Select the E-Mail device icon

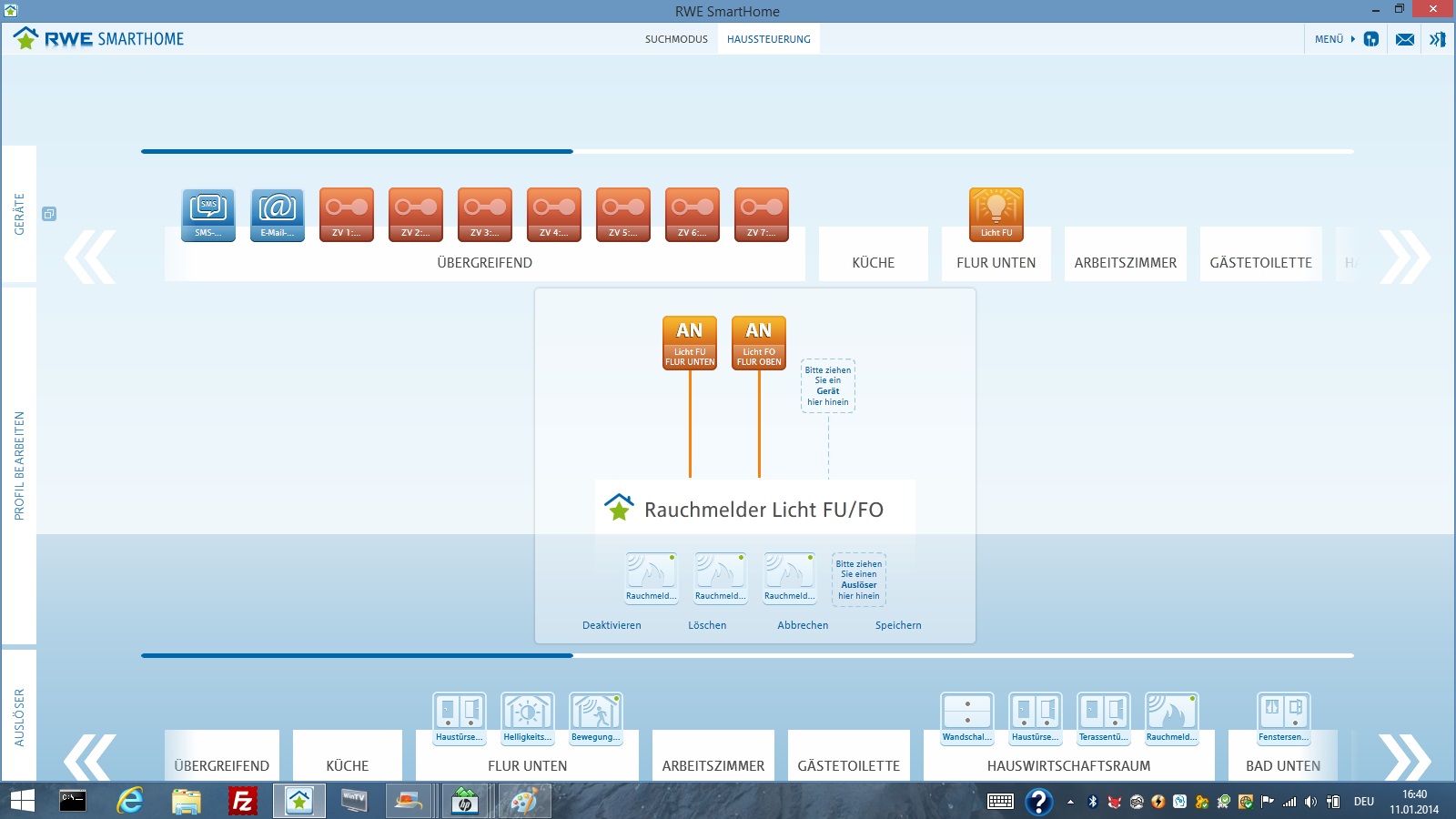[278, 215]
